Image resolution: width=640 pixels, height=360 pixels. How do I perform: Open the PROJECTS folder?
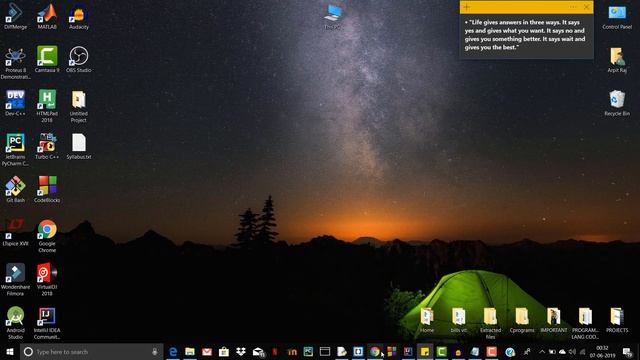(617, 320)
